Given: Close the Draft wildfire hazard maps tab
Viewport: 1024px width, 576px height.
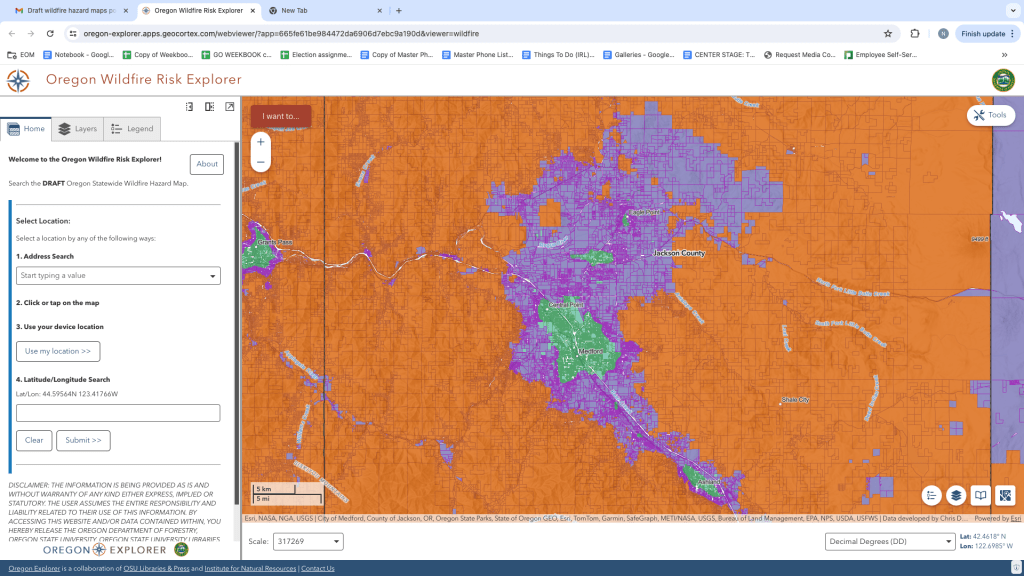Looking at the screenshot, I should 126,10.
